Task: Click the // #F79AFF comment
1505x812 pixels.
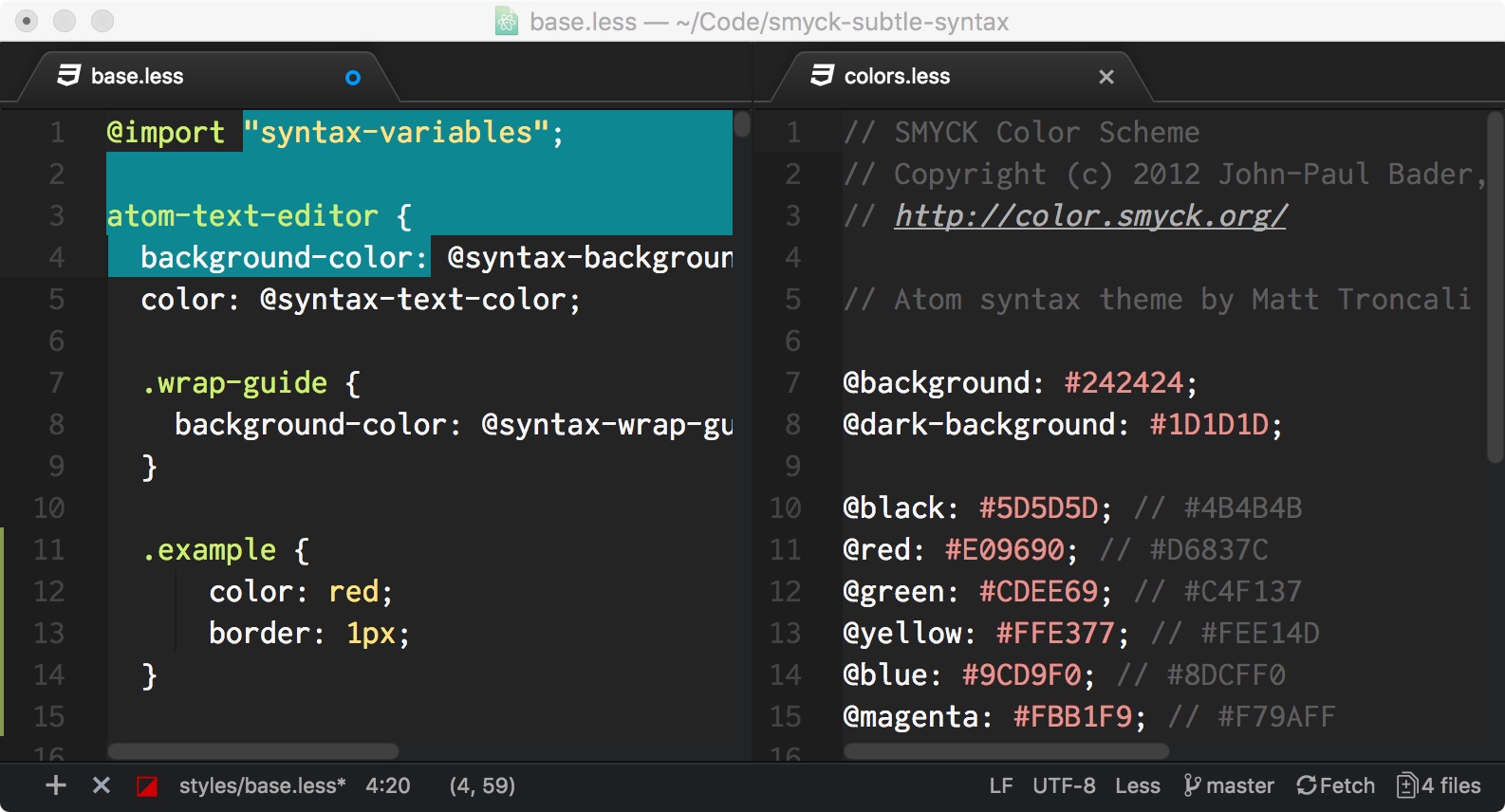Action: tap(1252, 717)
